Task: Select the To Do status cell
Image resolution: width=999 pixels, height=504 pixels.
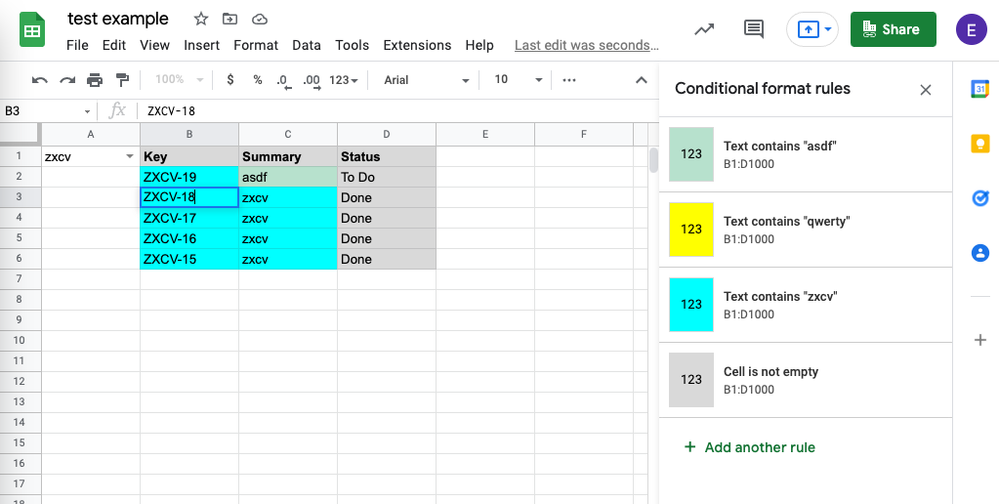Action: click(x=387, y=177)
